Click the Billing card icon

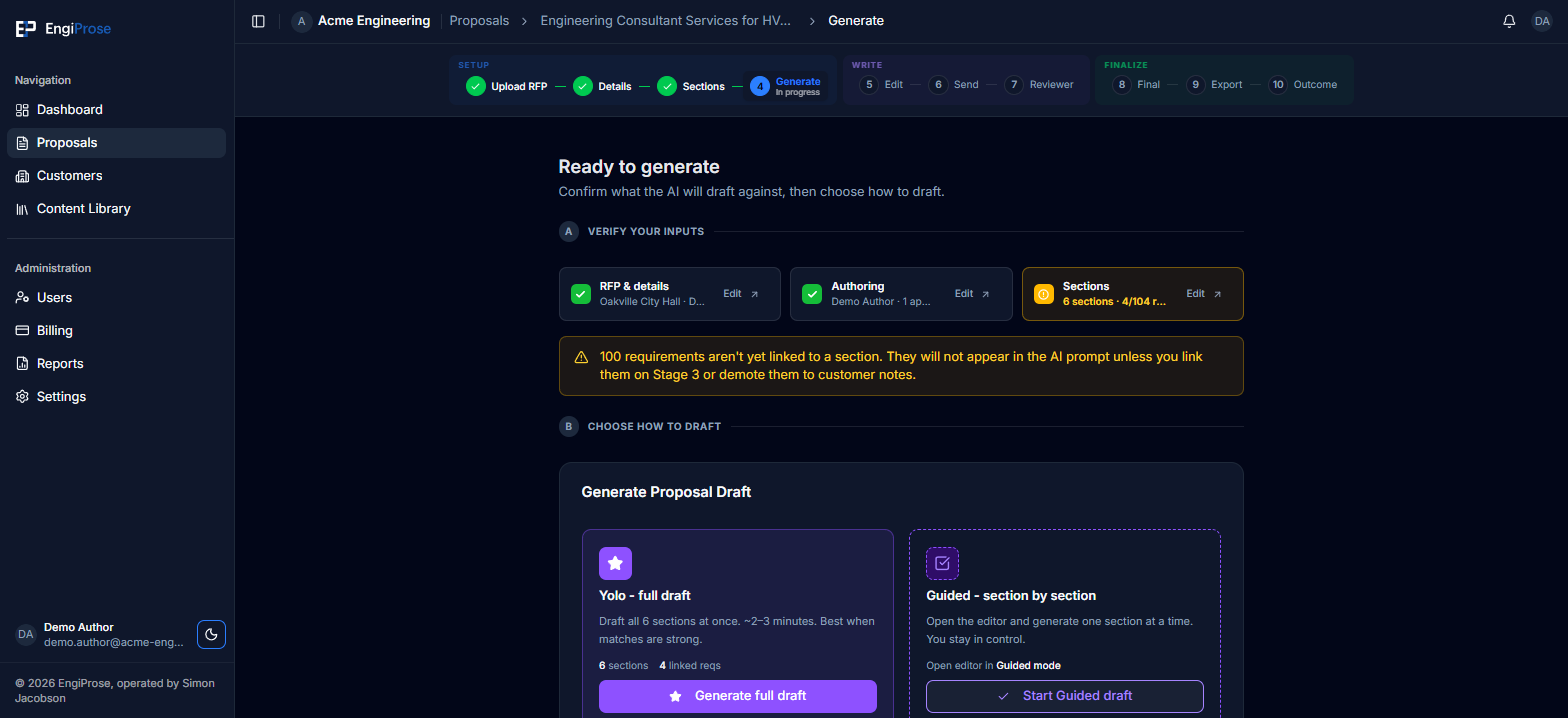[x=22, y=331]
